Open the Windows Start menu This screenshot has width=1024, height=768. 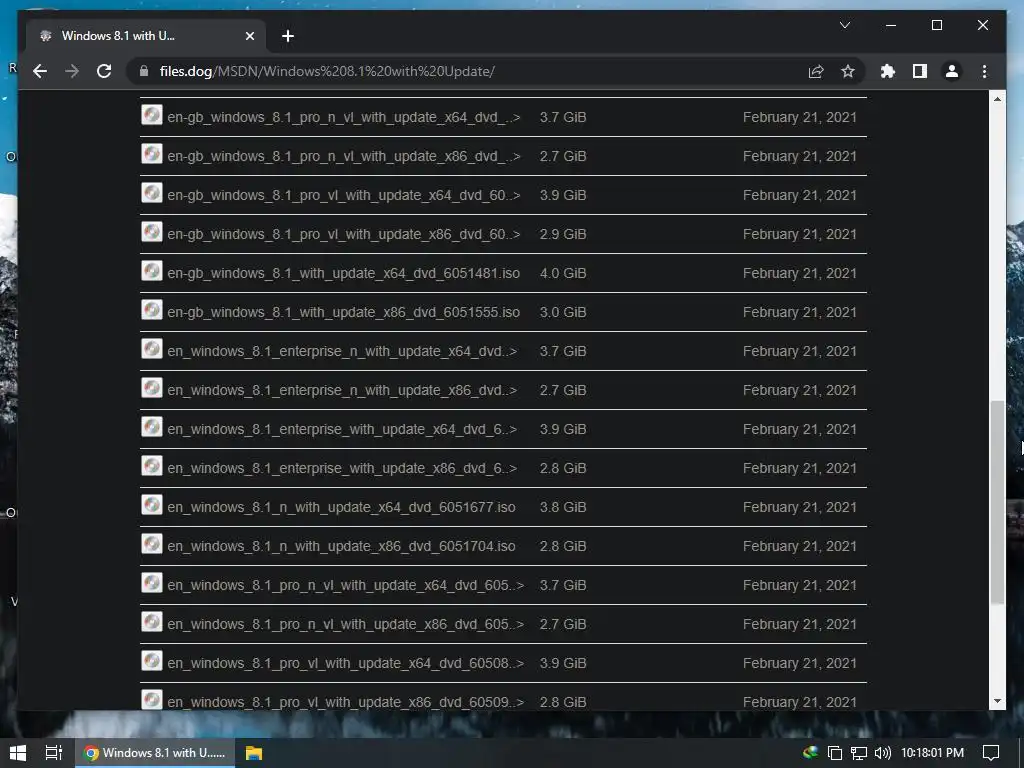(x=18, y=753)
